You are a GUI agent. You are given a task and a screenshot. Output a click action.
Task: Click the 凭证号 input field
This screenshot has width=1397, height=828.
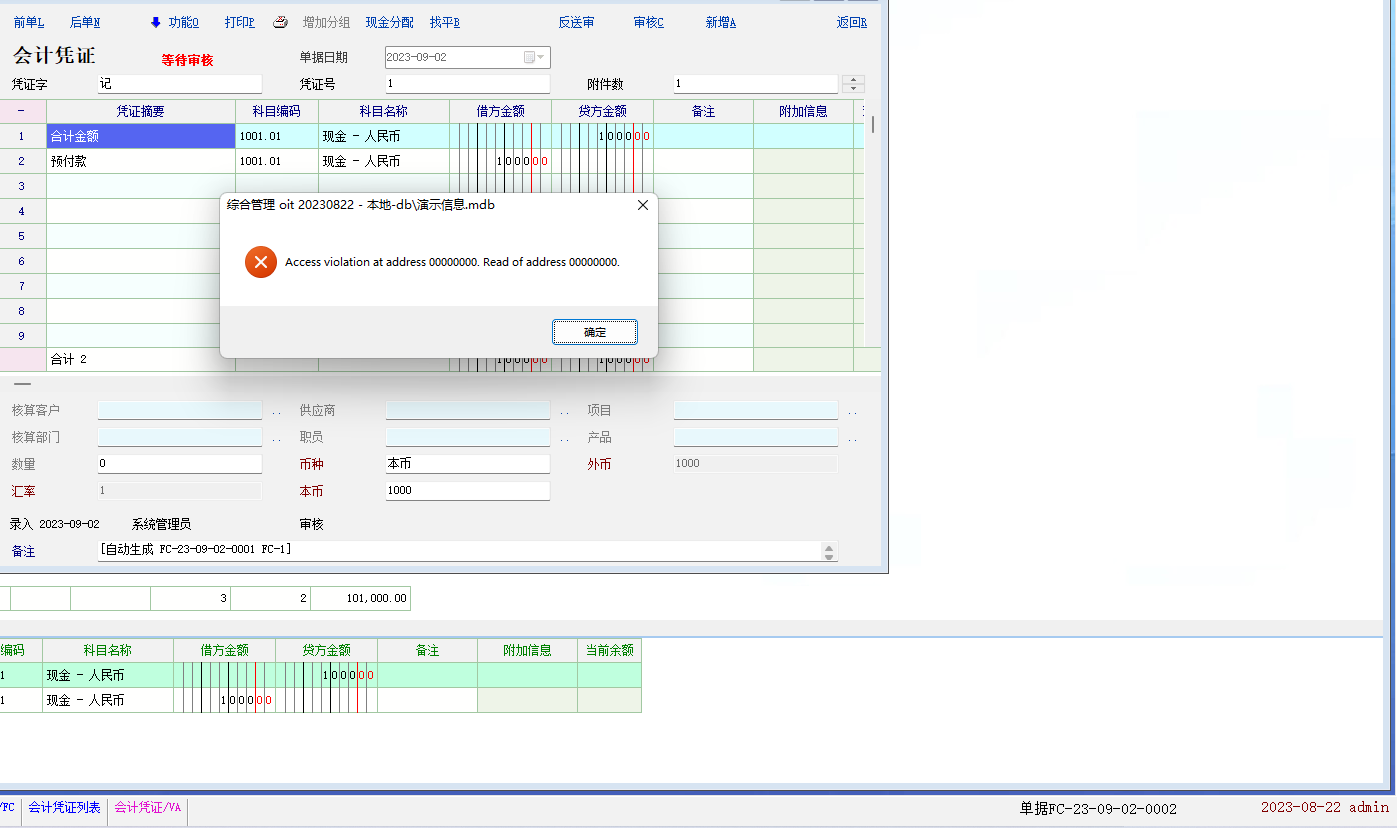[x=467, y=84]
